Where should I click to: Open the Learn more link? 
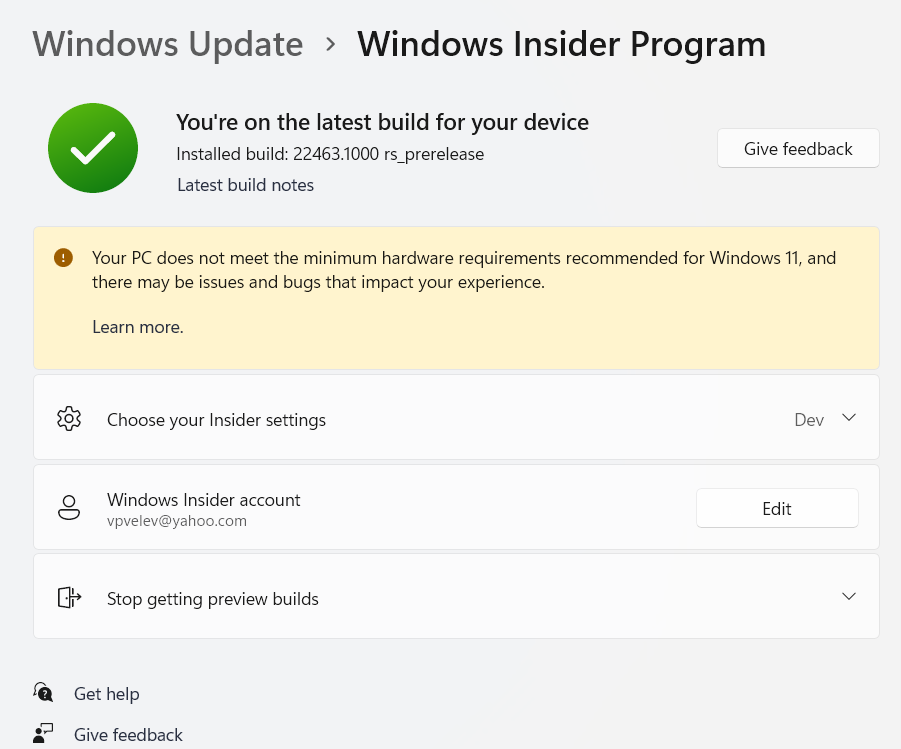138,327
